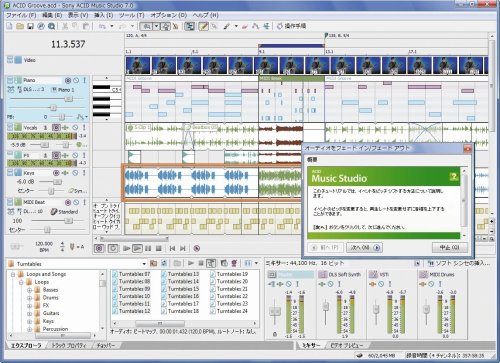The height and width of the screenshot is (363, 500).
Task: Mute the Keys track
Action: point(76,173)
